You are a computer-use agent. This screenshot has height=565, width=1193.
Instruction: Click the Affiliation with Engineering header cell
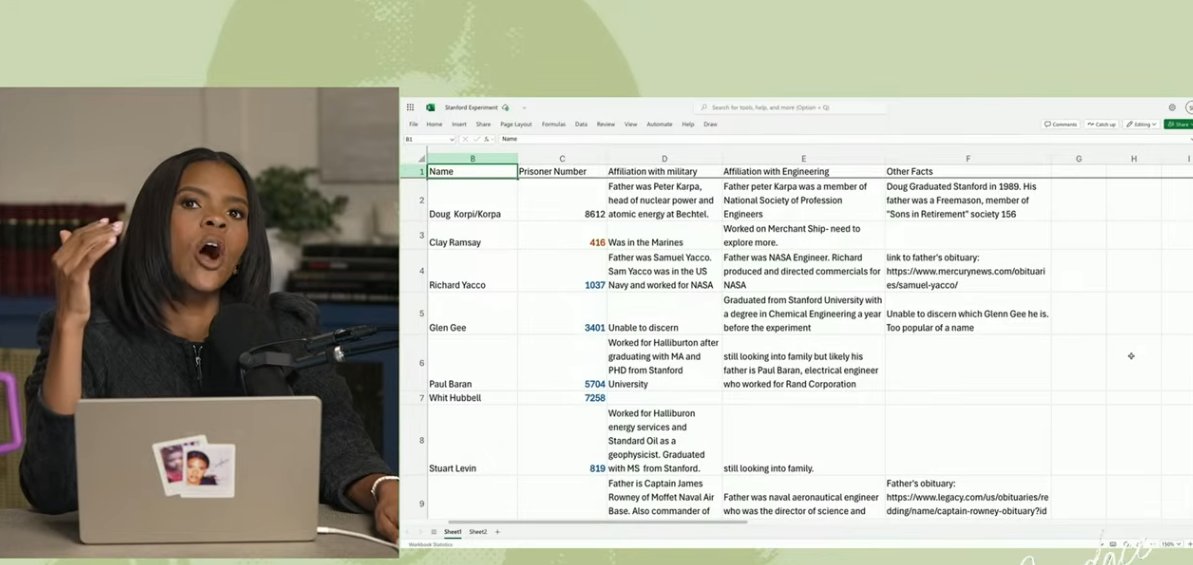[803, 171]
